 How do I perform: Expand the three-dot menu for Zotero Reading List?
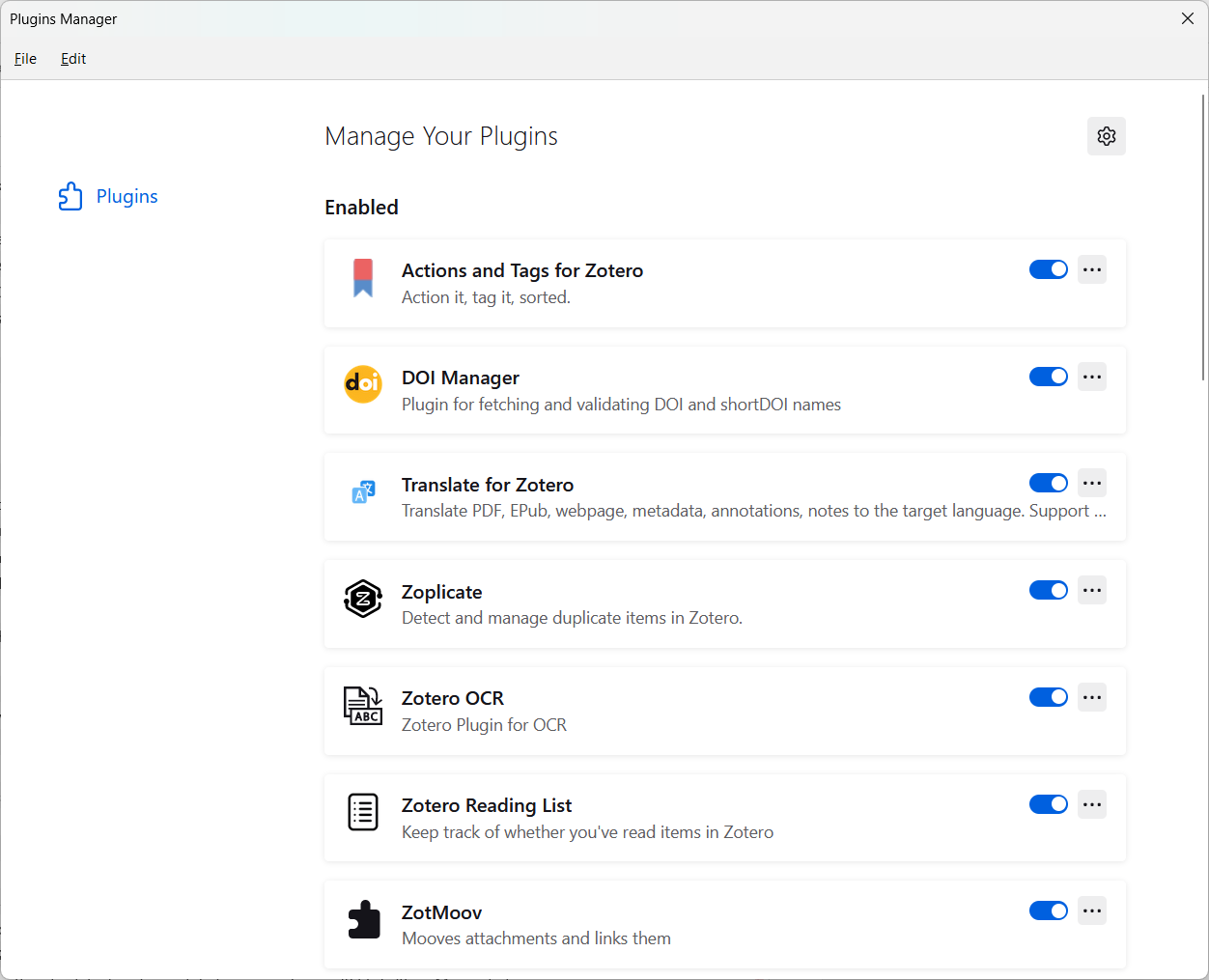(1092, 804)
